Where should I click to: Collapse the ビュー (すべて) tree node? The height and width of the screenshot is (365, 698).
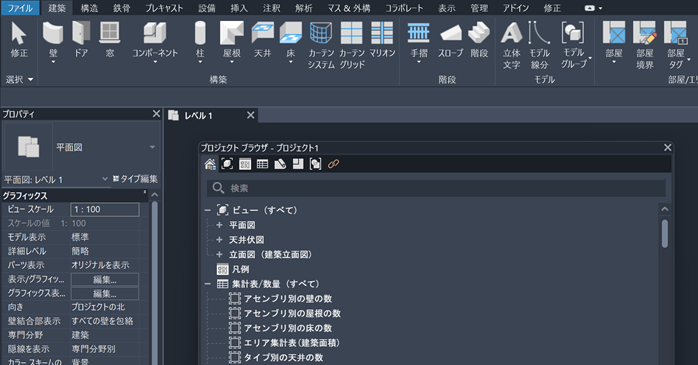(x=207, y=210)
